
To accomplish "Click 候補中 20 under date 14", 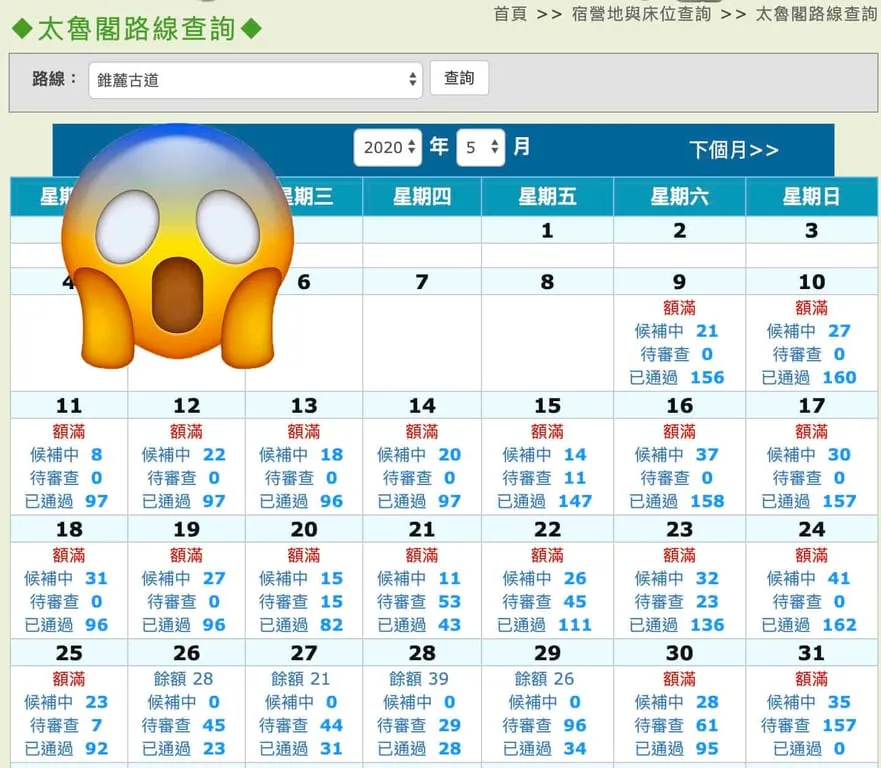I will point(419,455).
